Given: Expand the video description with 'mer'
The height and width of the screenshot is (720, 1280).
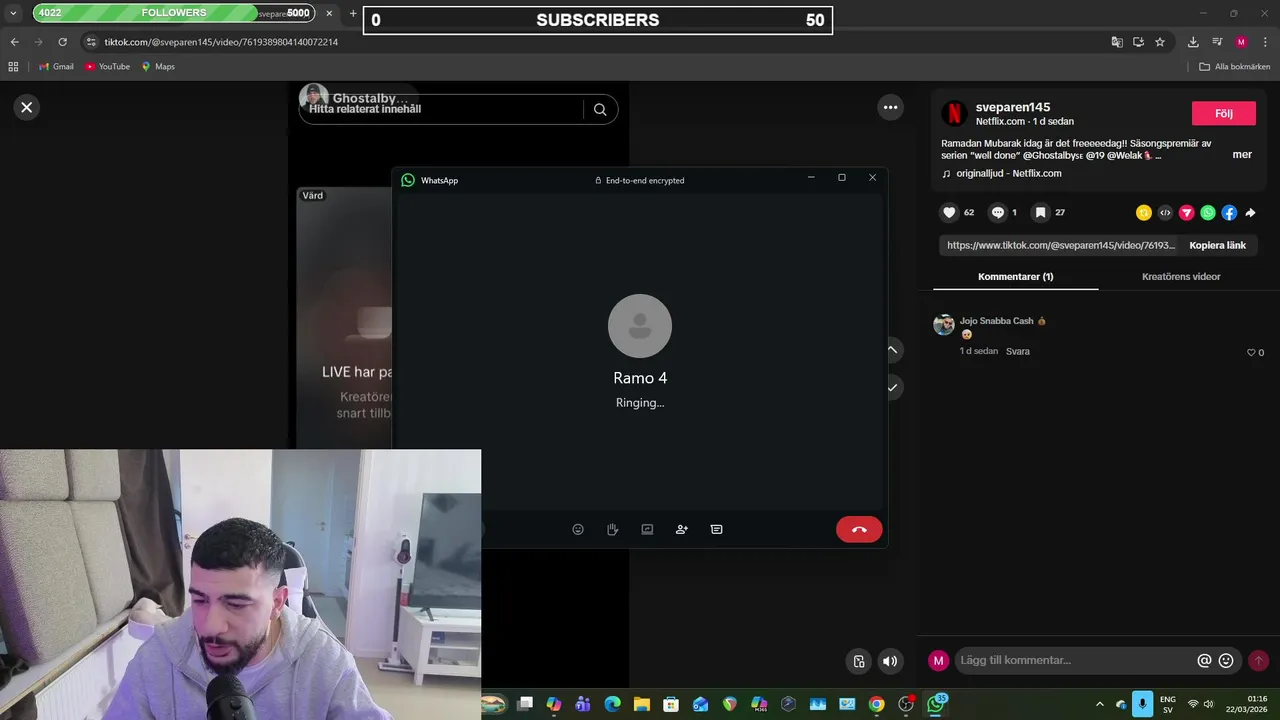Looking at the screenshot, I should coord(1242,155).
